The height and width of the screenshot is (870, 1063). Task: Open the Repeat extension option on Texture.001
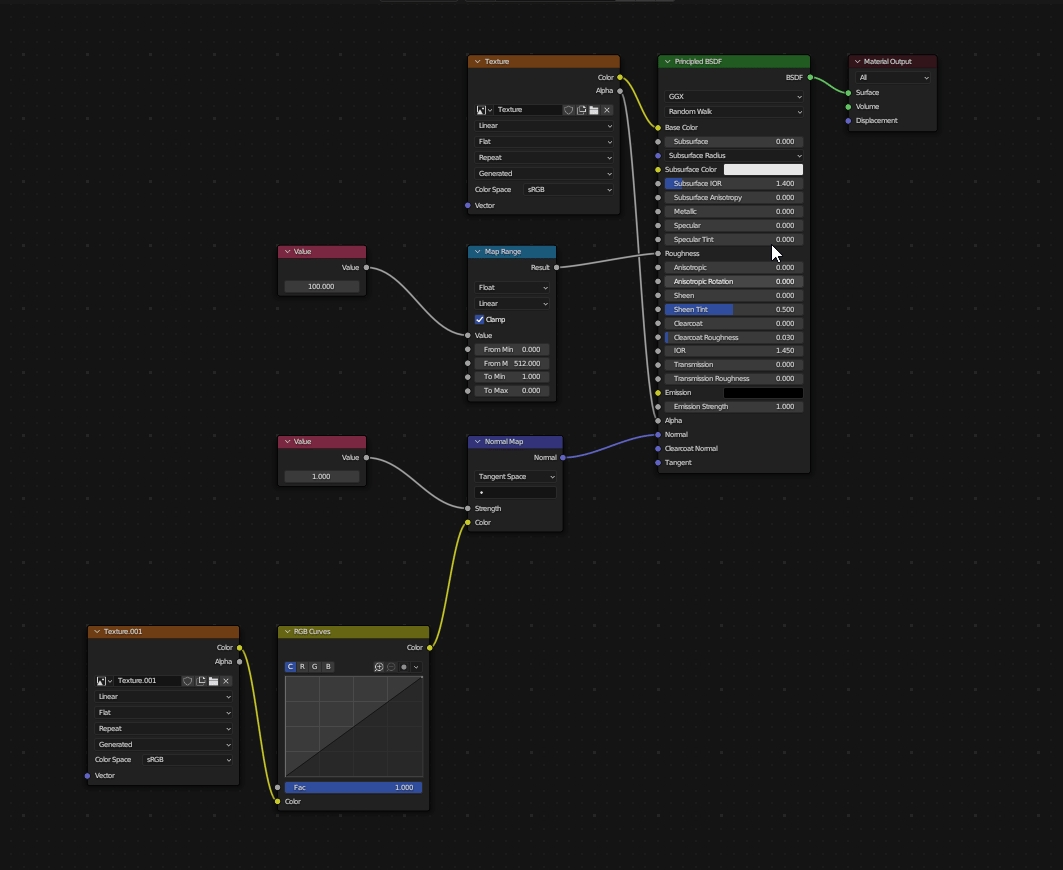click(164, 729)
